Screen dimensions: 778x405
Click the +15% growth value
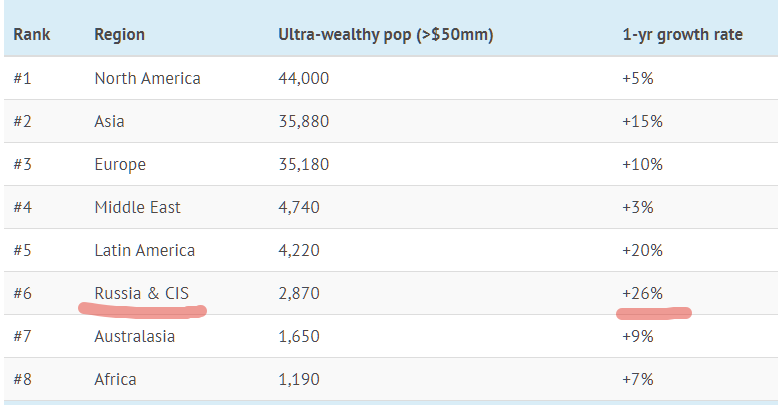pos(642,121)
